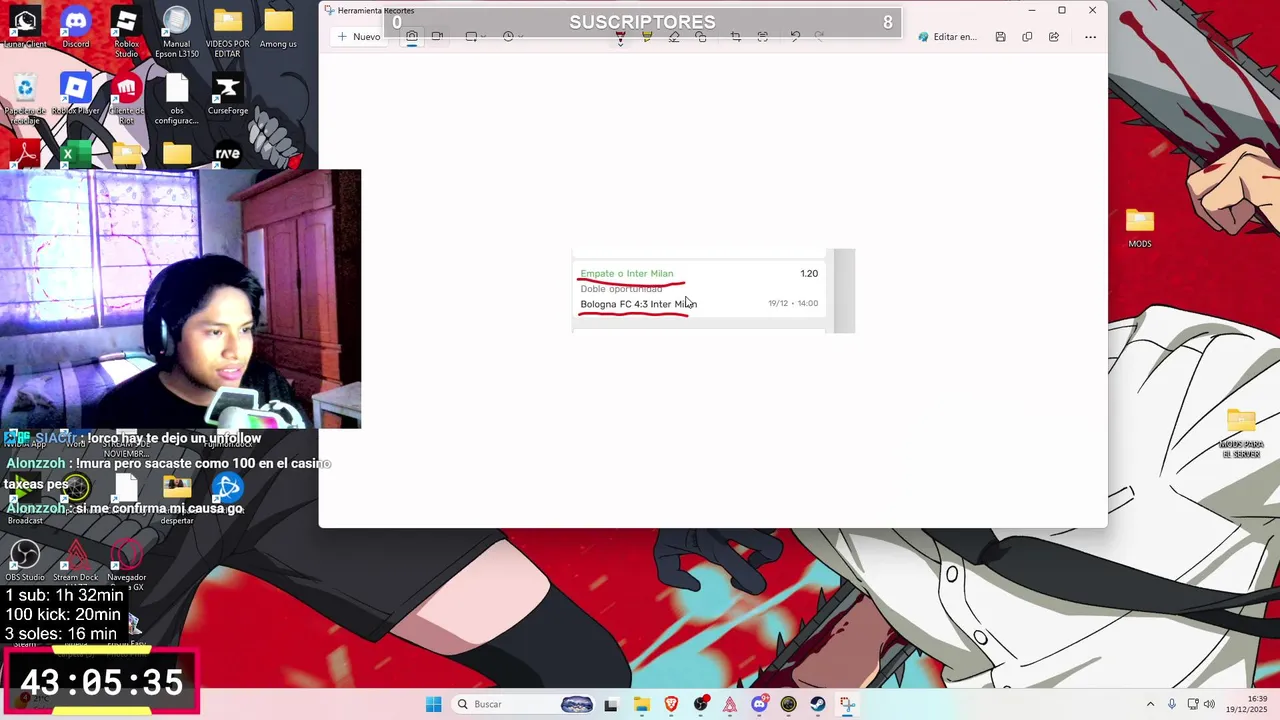Copy the snip to clipboard
The image size is (1280, 720).
1027,37
